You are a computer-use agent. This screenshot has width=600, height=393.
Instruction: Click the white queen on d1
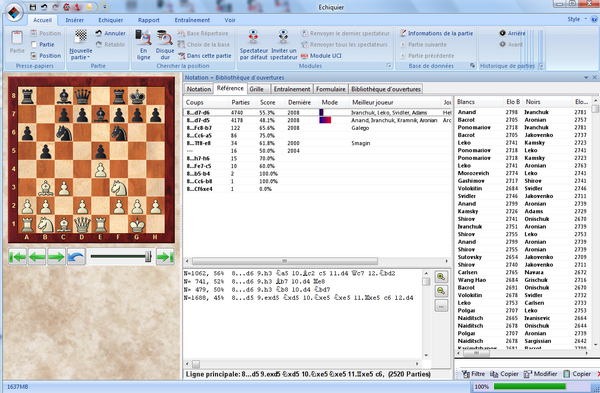(82, 225)
